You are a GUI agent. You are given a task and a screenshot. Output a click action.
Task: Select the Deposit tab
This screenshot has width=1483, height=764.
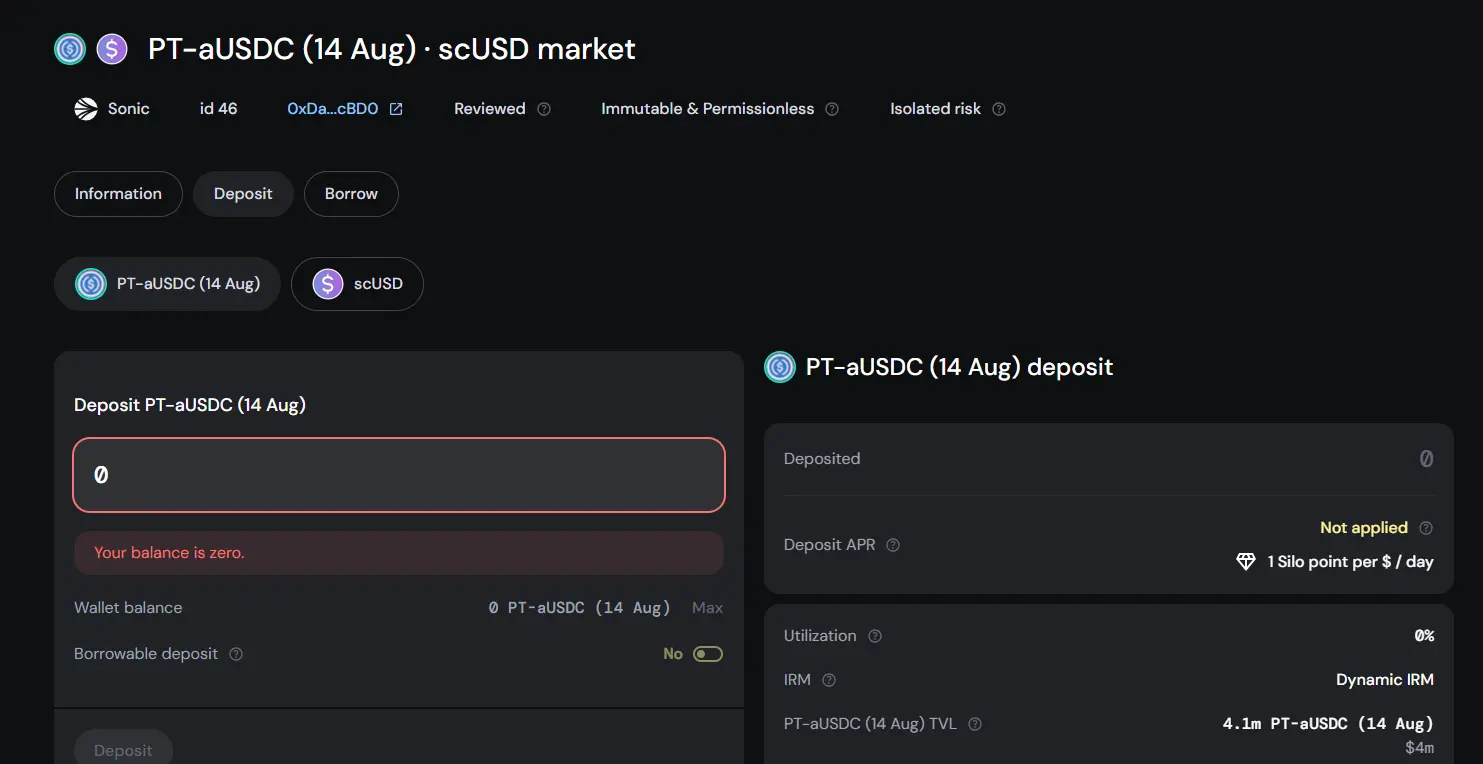click(x=243, y=194)
